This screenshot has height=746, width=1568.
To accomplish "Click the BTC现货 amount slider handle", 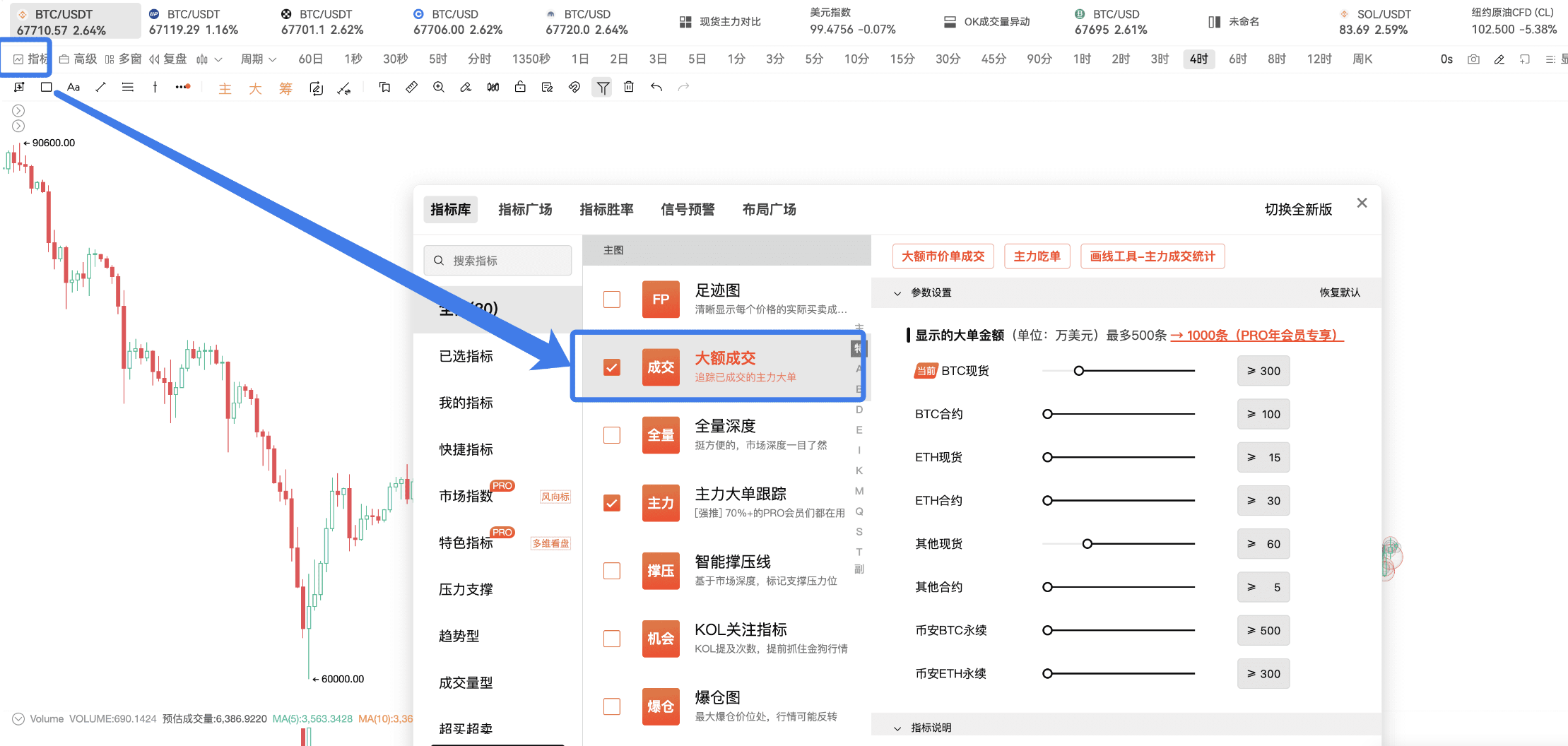I will [x=1079, y=371].
